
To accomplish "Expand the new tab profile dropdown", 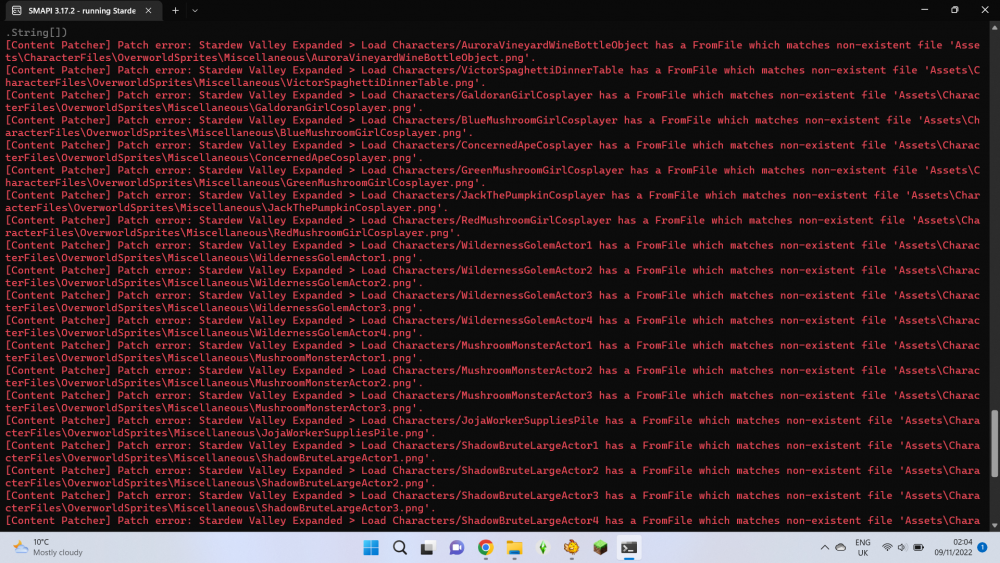I will (x=195, y=10).
